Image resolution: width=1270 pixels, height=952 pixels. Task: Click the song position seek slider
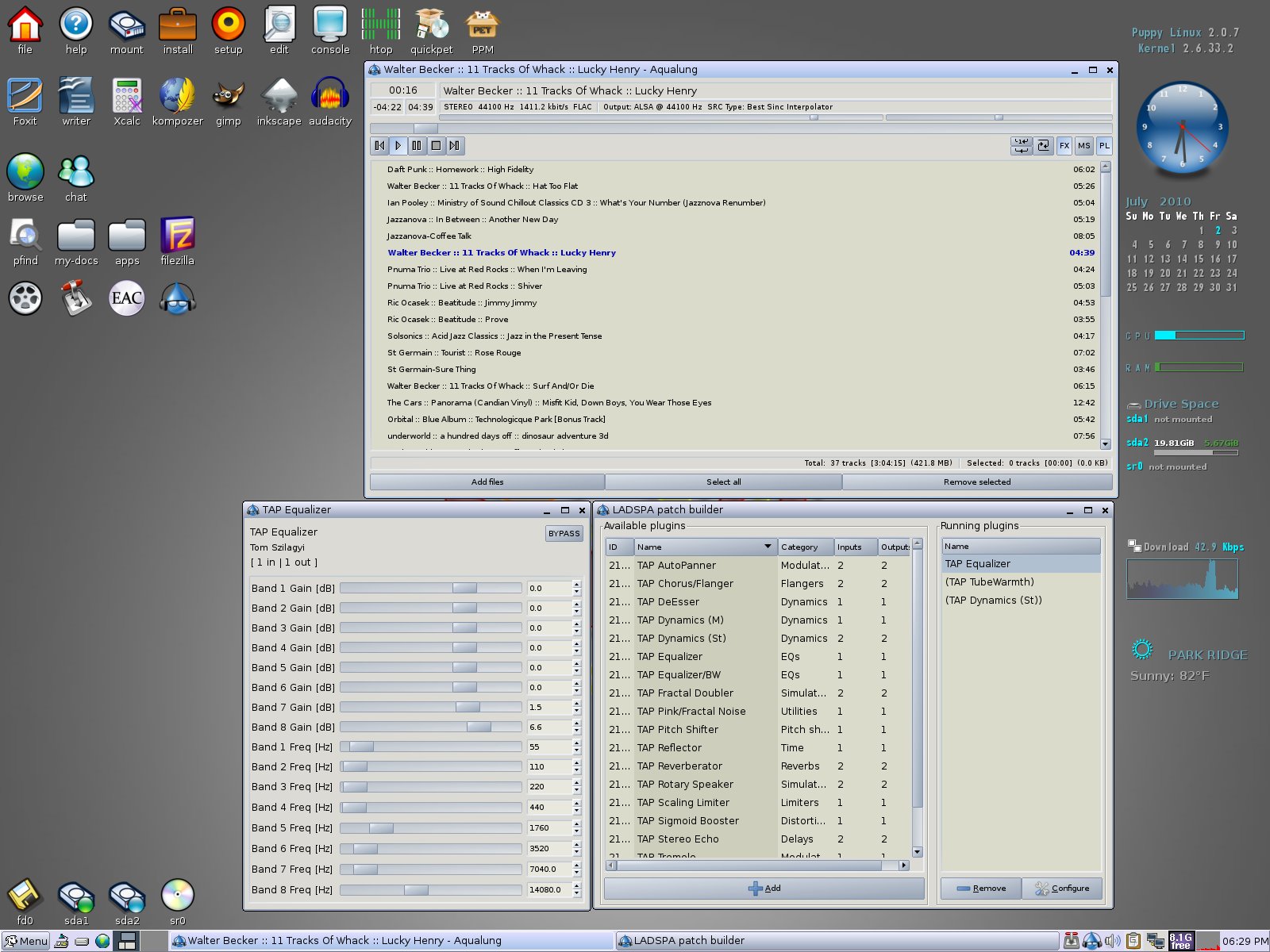[741, 128]
